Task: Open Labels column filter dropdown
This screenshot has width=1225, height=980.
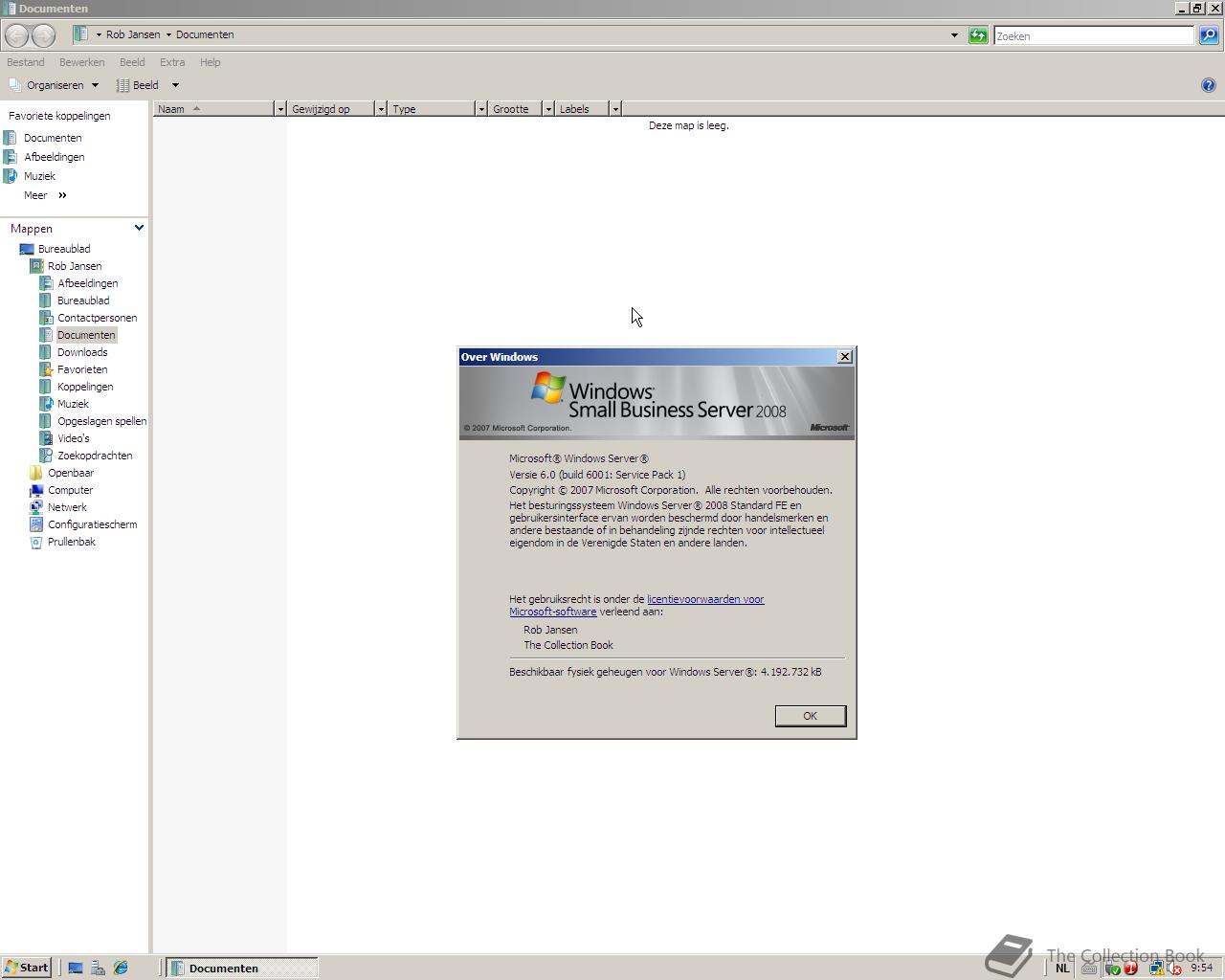Action: click(x=615, y=109)
